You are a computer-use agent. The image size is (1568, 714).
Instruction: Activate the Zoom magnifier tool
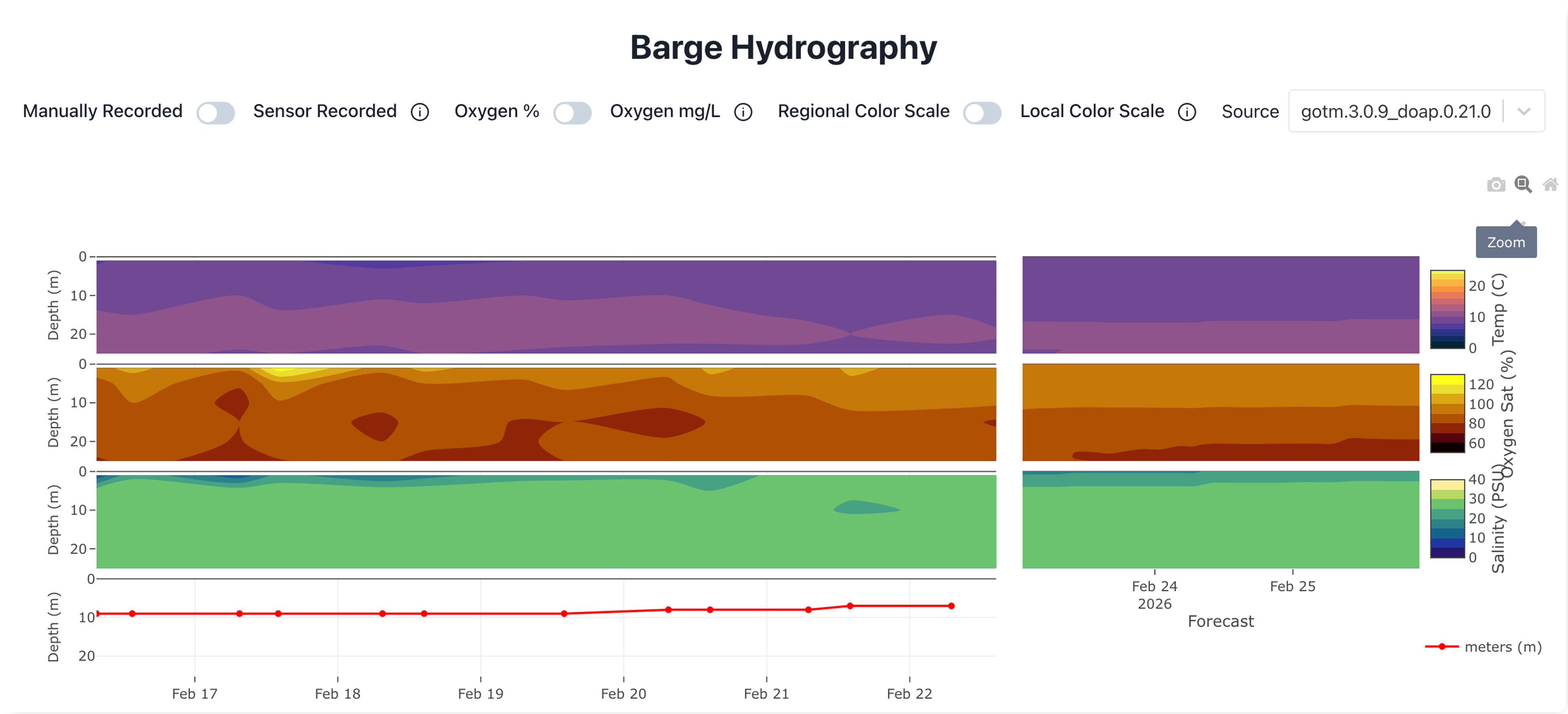(x=1523, y=184)
